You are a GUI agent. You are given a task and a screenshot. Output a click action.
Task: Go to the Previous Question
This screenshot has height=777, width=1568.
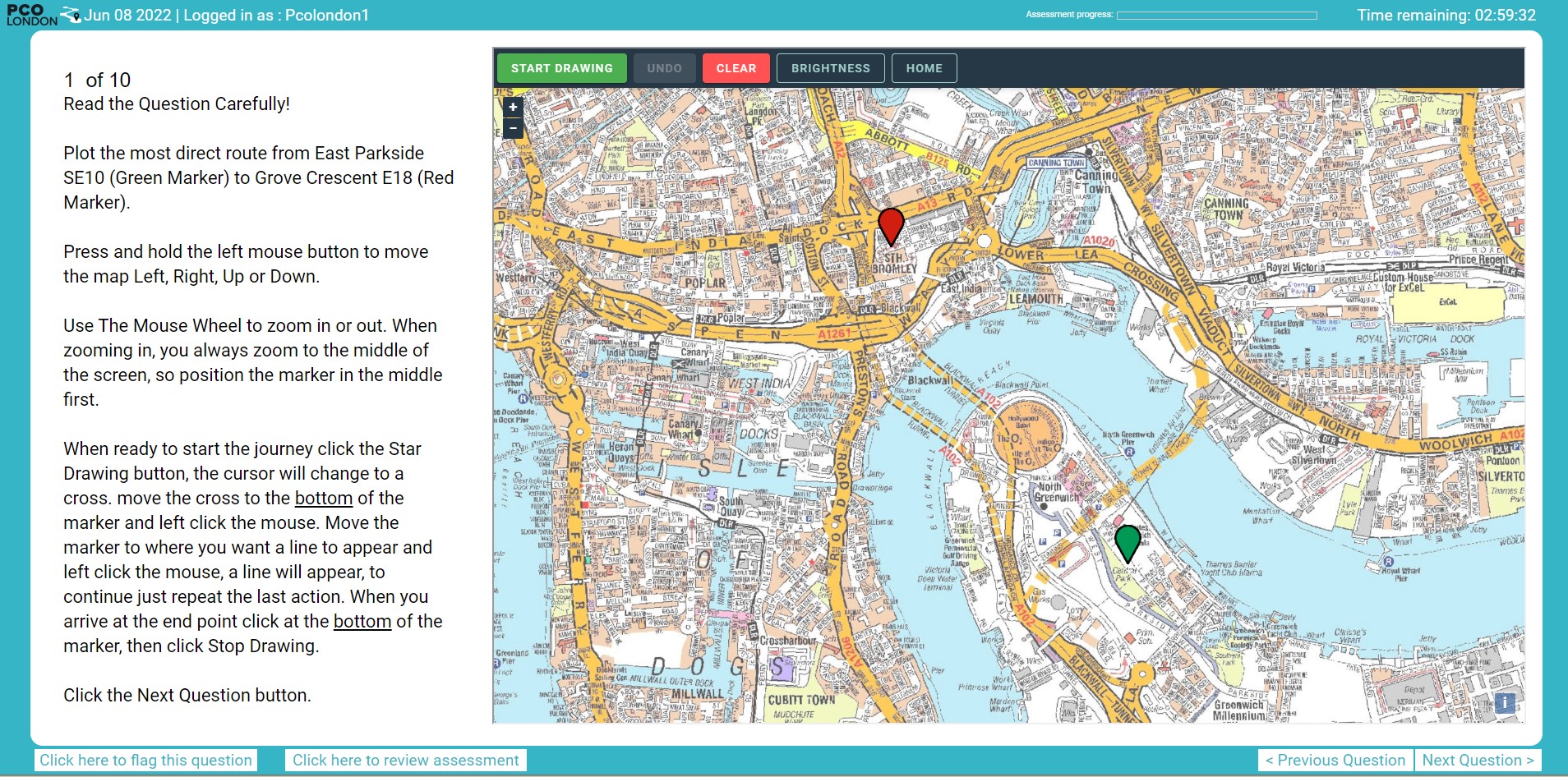pos(1335,760)
